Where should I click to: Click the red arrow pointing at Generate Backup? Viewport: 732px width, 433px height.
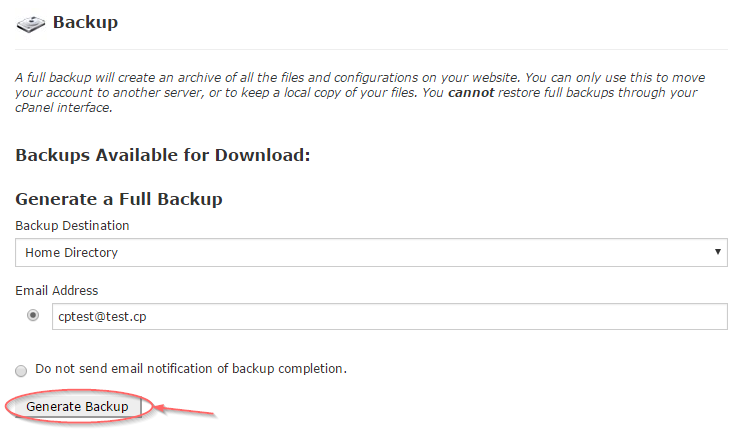[x=185, y=411]
